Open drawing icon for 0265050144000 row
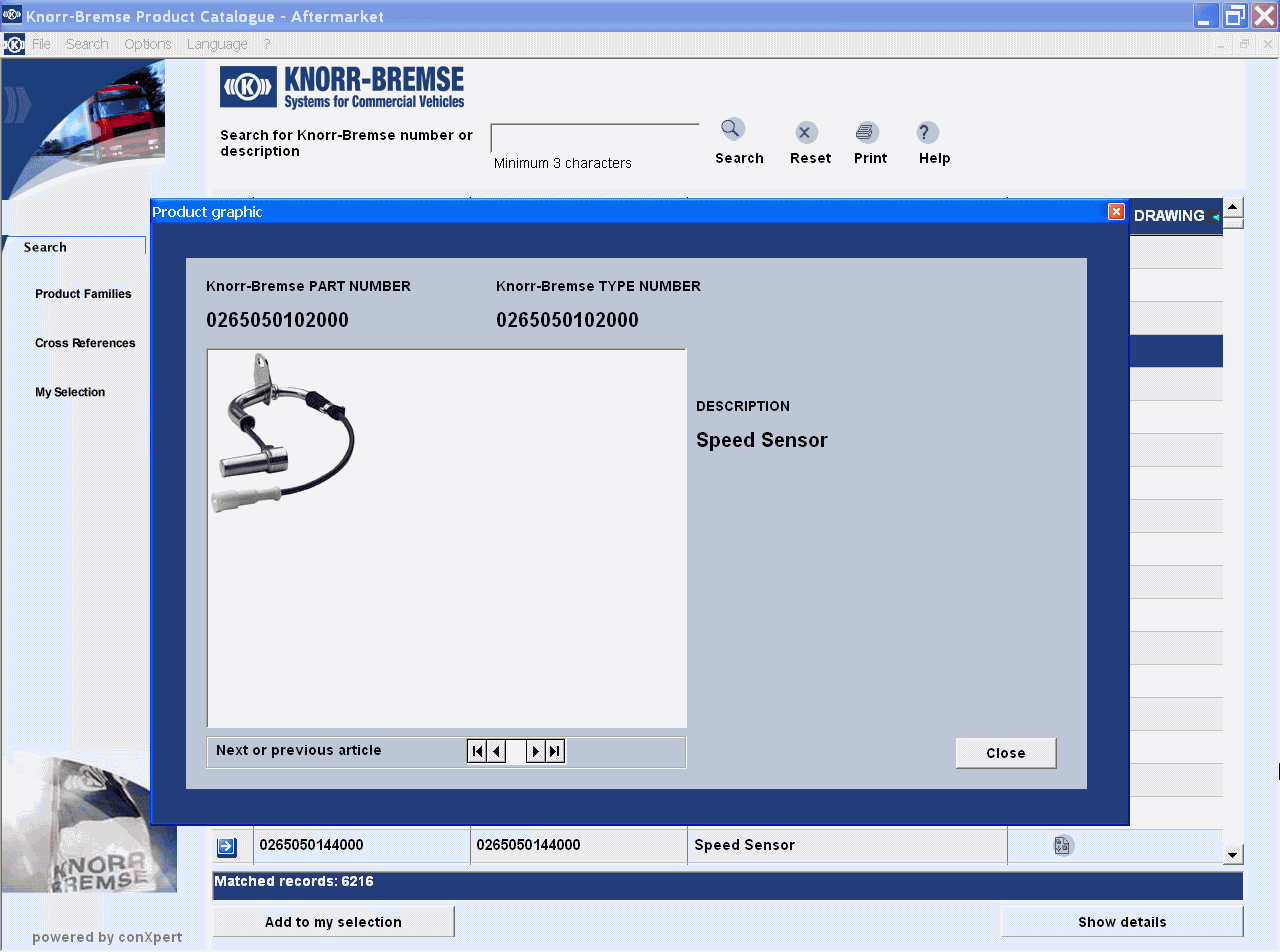Image resolution: width=1280 pixels, height=952 pixels. [x=1063, y=846]
